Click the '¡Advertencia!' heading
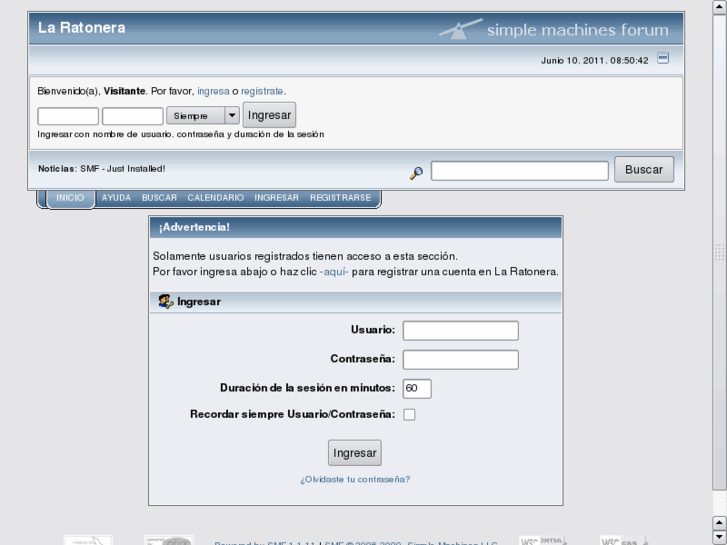 pyautogui.click(x=194, y=227)
